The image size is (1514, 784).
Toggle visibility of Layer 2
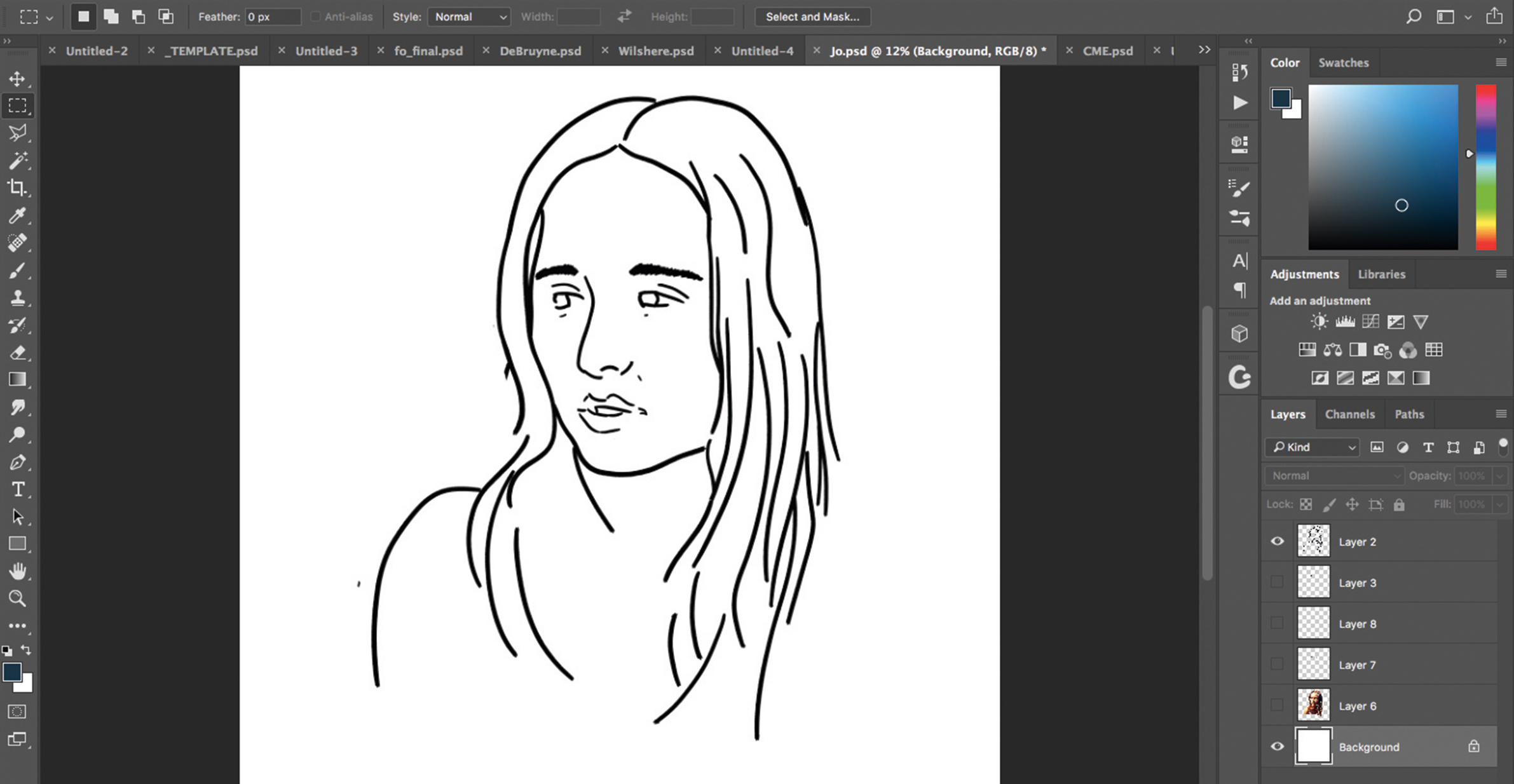[x=1277, y=542]
